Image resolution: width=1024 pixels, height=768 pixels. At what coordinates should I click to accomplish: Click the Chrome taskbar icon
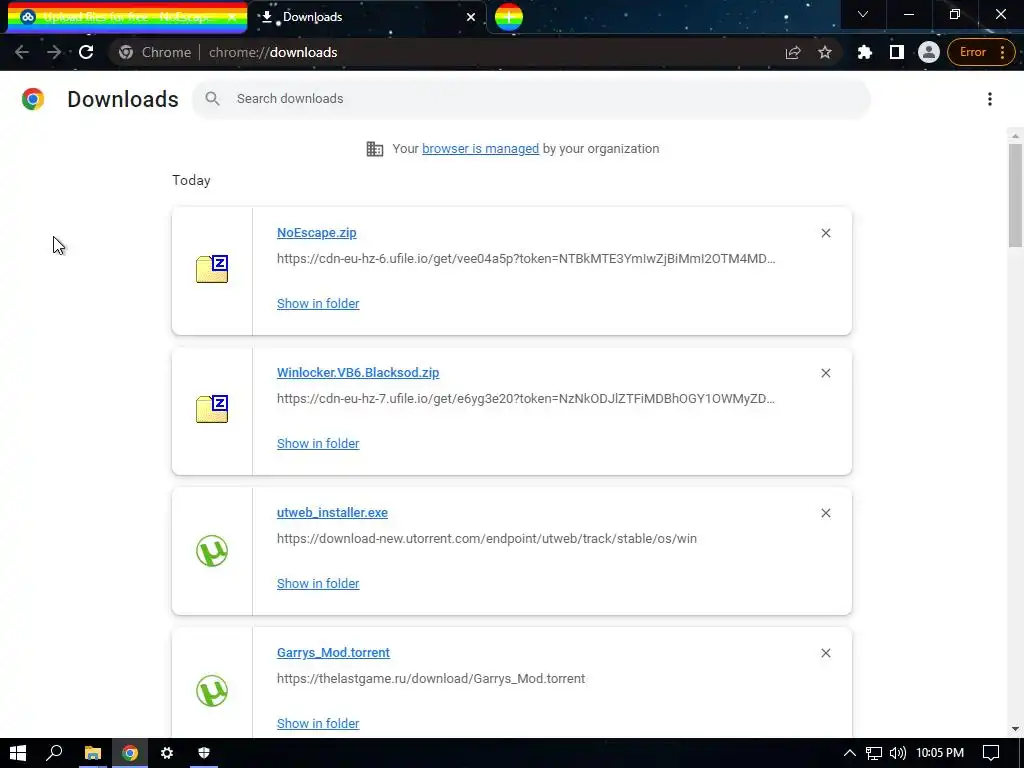pyautogui.click(x=130, y=753)
